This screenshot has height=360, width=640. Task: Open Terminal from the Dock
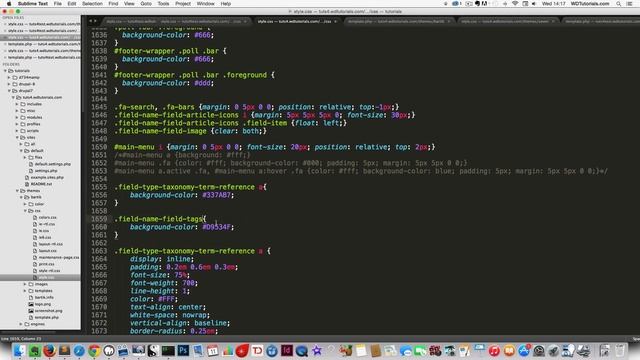coord(168,351)
